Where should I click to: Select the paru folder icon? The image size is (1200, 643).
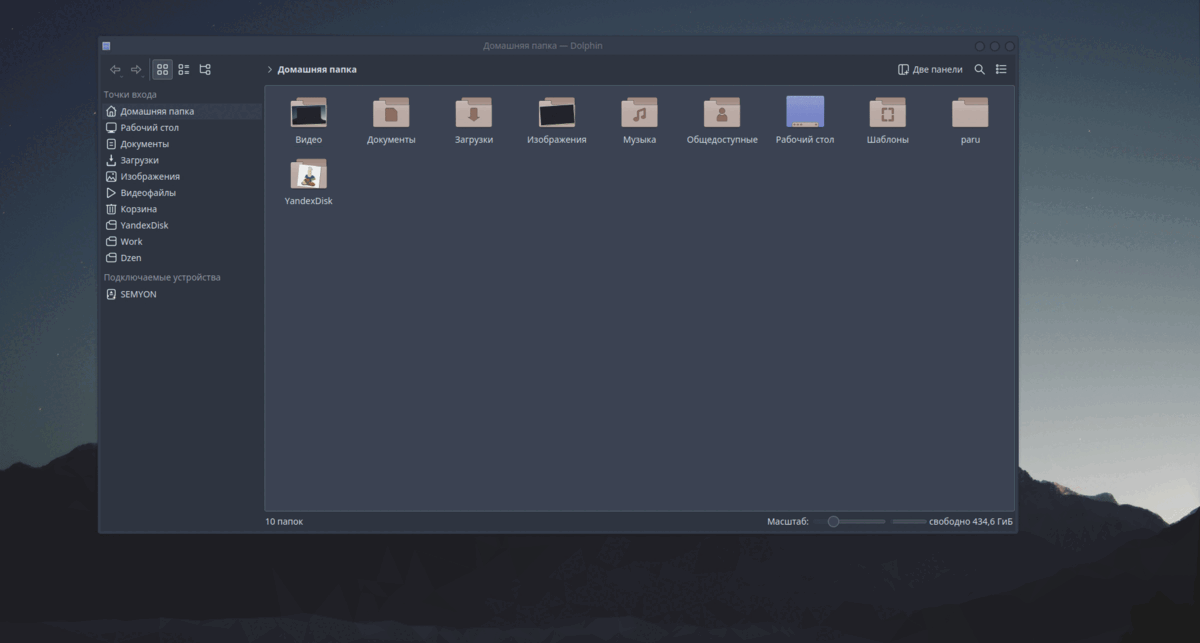[970, 113]
